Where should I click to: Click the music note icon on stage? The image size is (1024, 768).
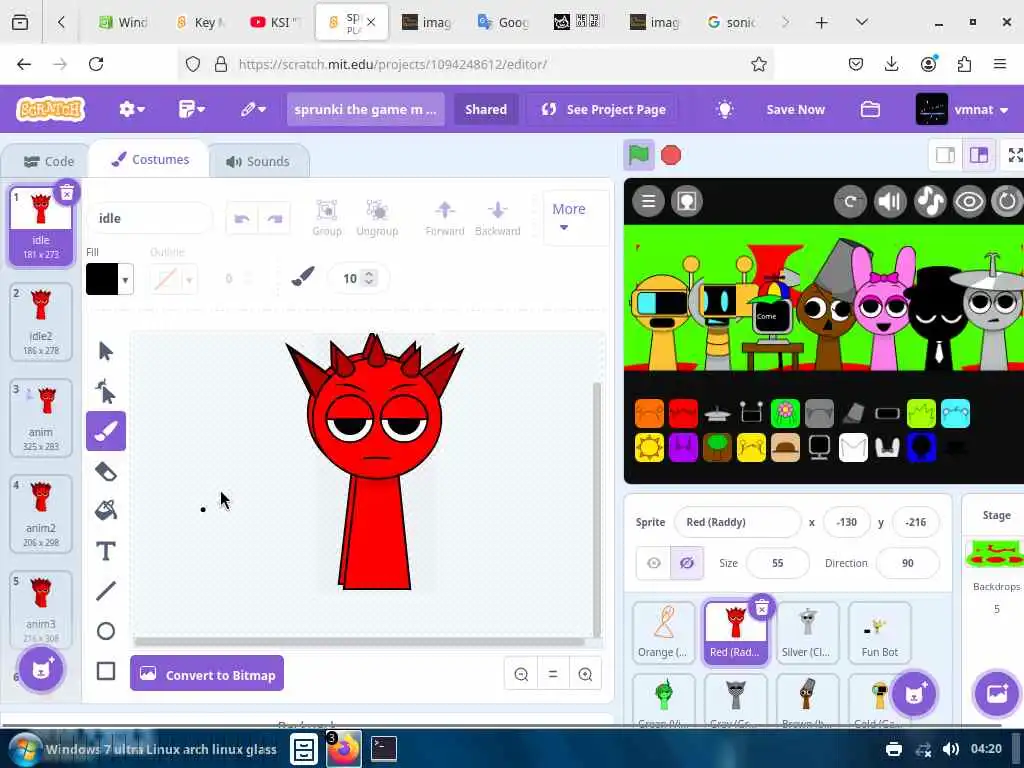click(930, 201)
